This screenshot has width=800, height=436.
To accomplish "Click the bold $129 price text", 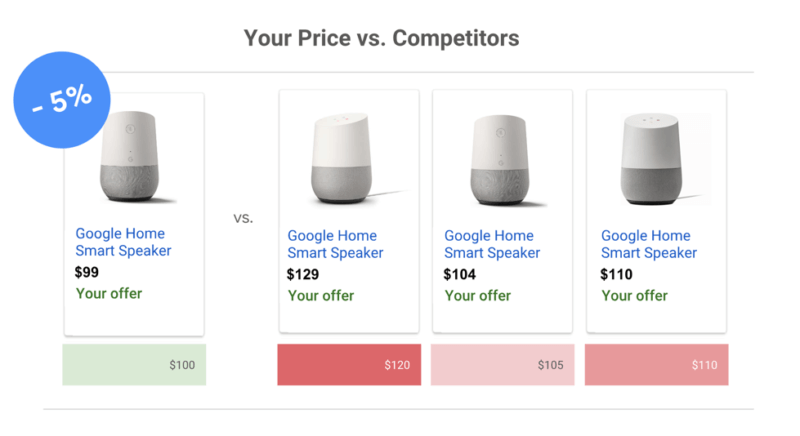I will click(x=303, y=274).
